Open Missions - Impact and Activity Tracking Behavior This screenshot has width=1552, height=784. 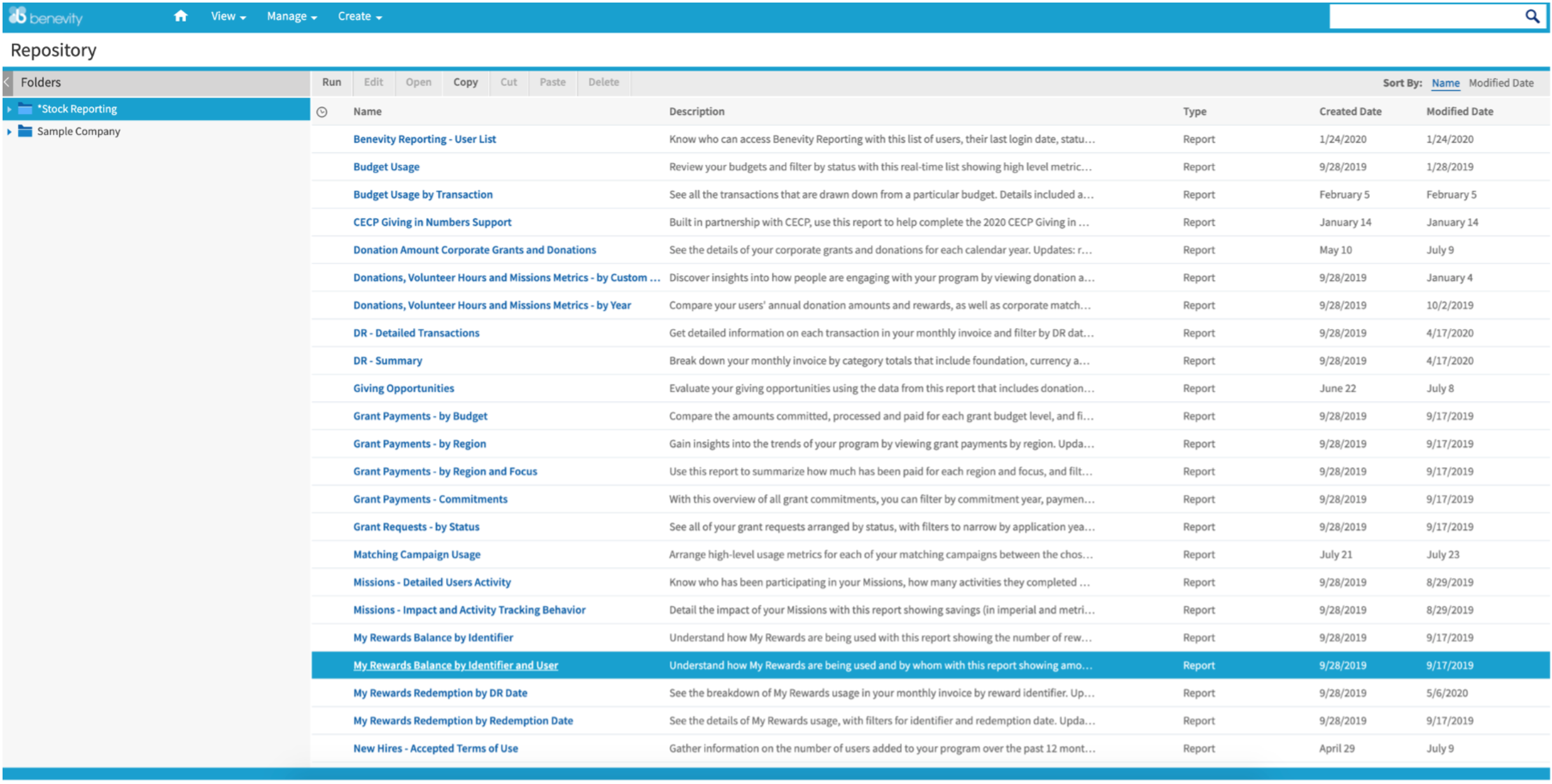coord(469,610)
